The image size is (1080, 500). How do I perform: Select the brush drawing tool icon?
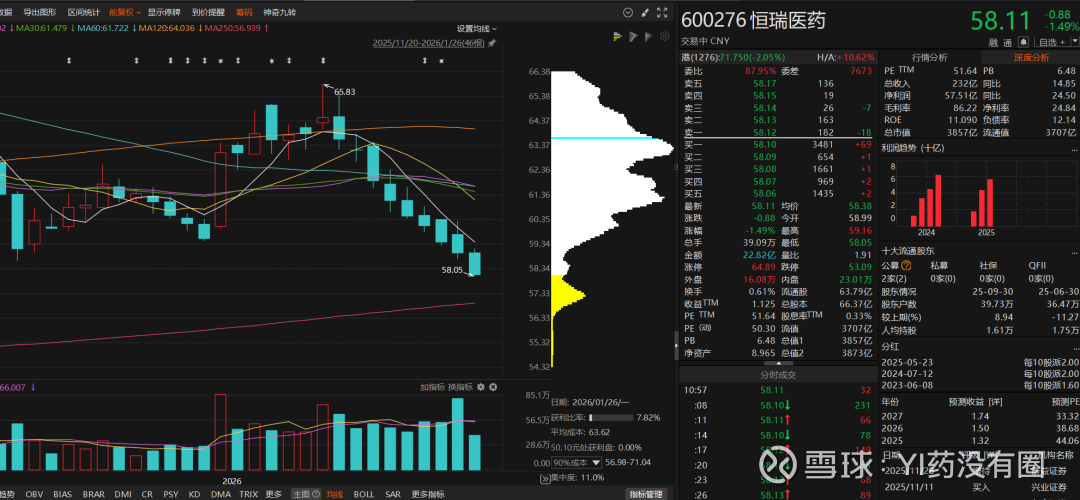pos(645,12)
